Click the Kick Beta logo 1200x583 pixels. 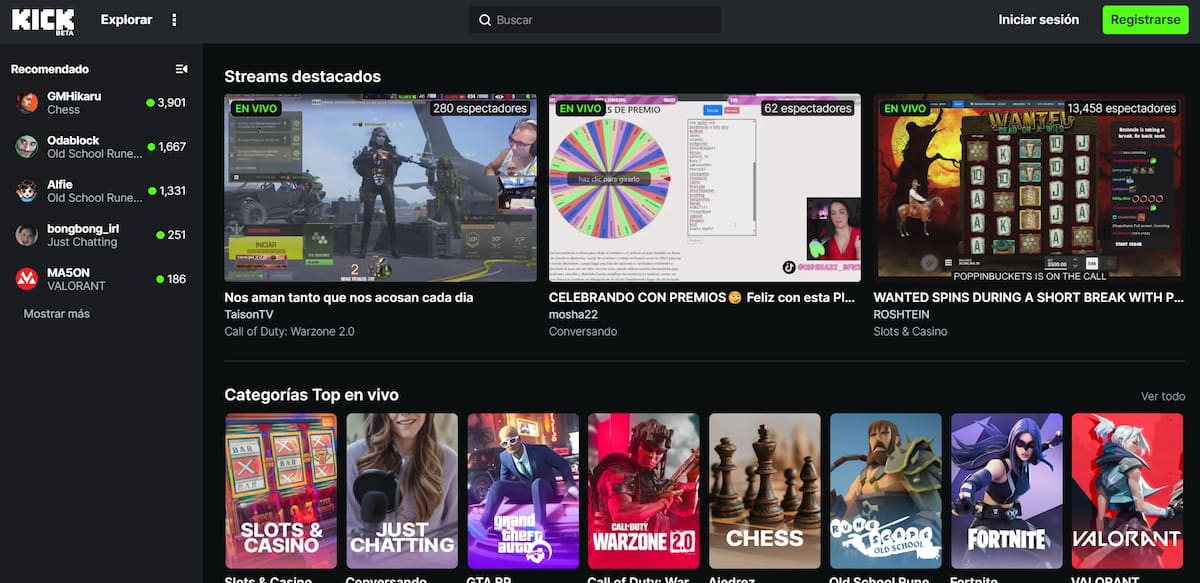coord(44,20)
